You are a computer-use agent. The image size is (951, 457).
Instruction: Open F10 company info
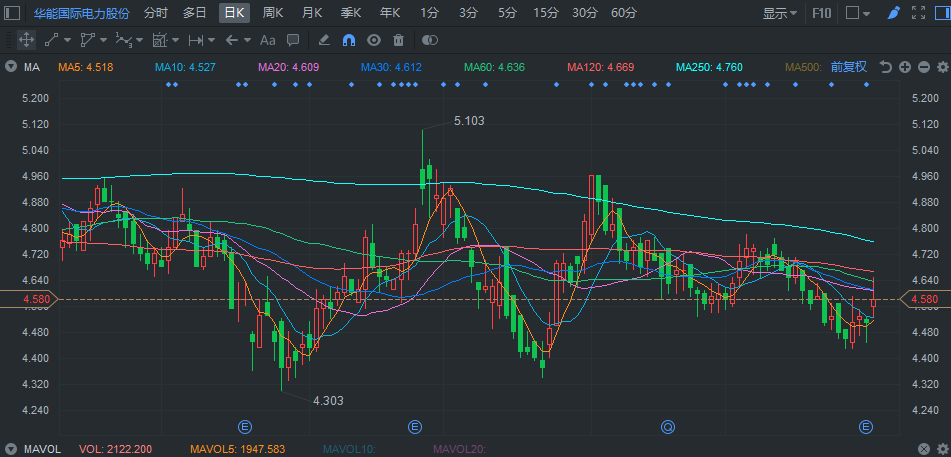click(x=822, y=13)
